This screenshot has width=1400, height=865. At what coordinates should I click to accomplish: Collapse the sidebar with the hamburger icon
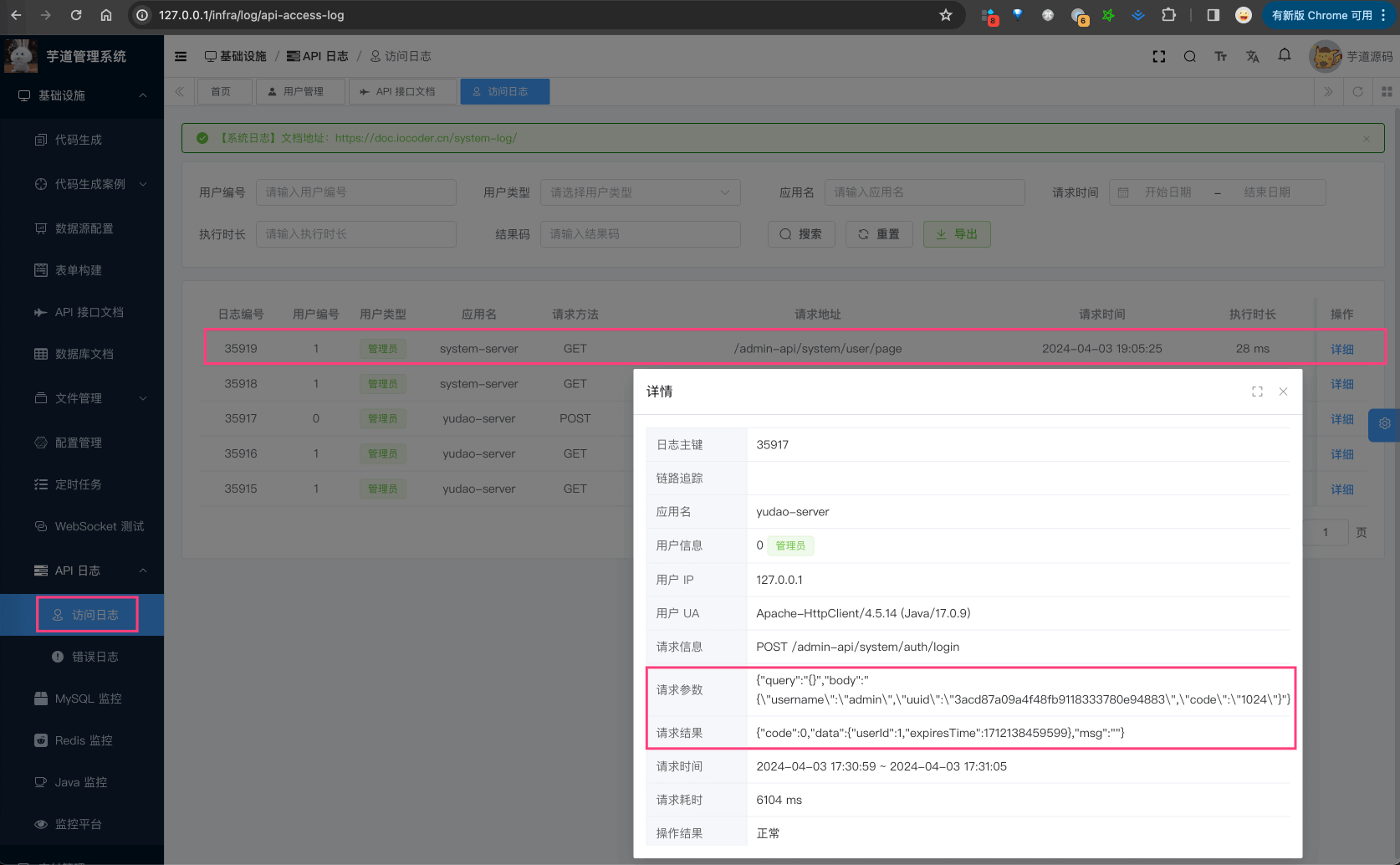(181, 56)
